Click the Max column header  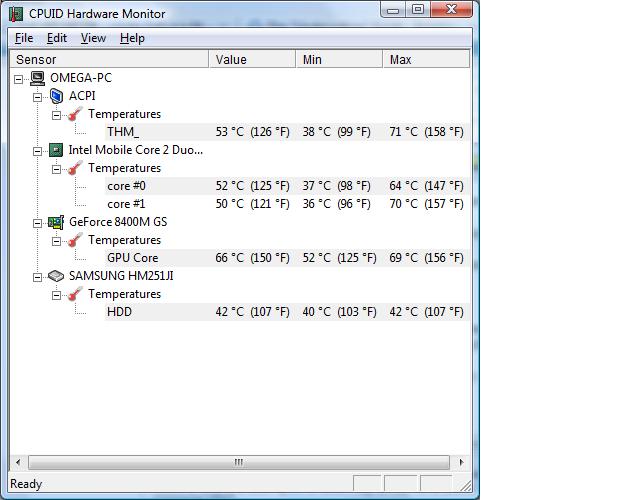427,60
